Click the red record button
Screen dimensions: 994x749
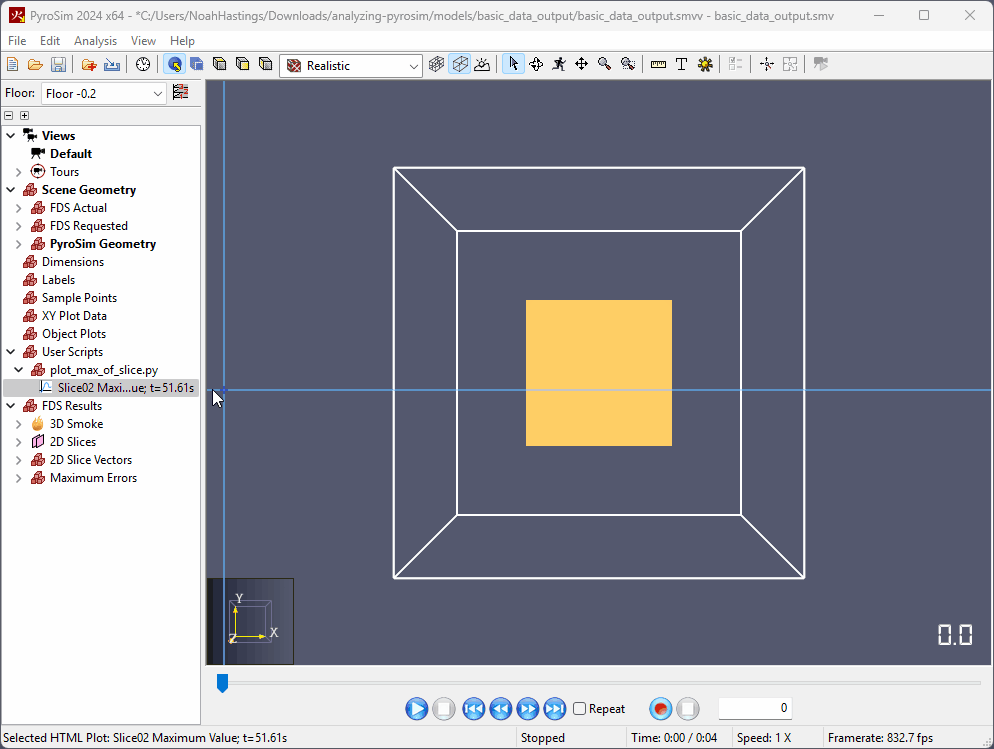click(x=661, y=708)
